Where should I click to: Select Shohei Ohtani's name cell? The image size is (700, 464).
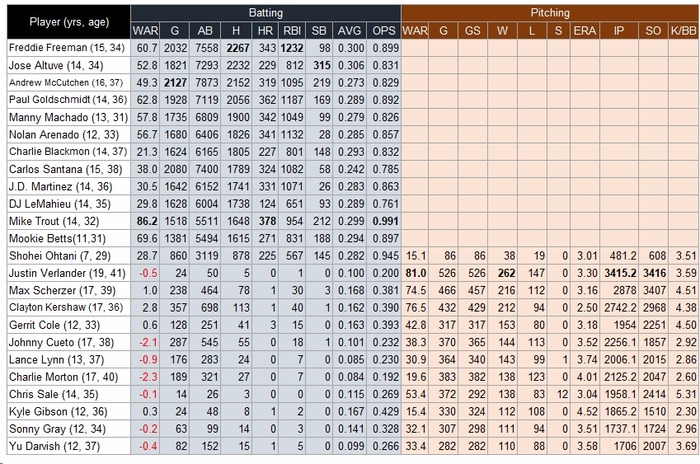click(69, 255)
